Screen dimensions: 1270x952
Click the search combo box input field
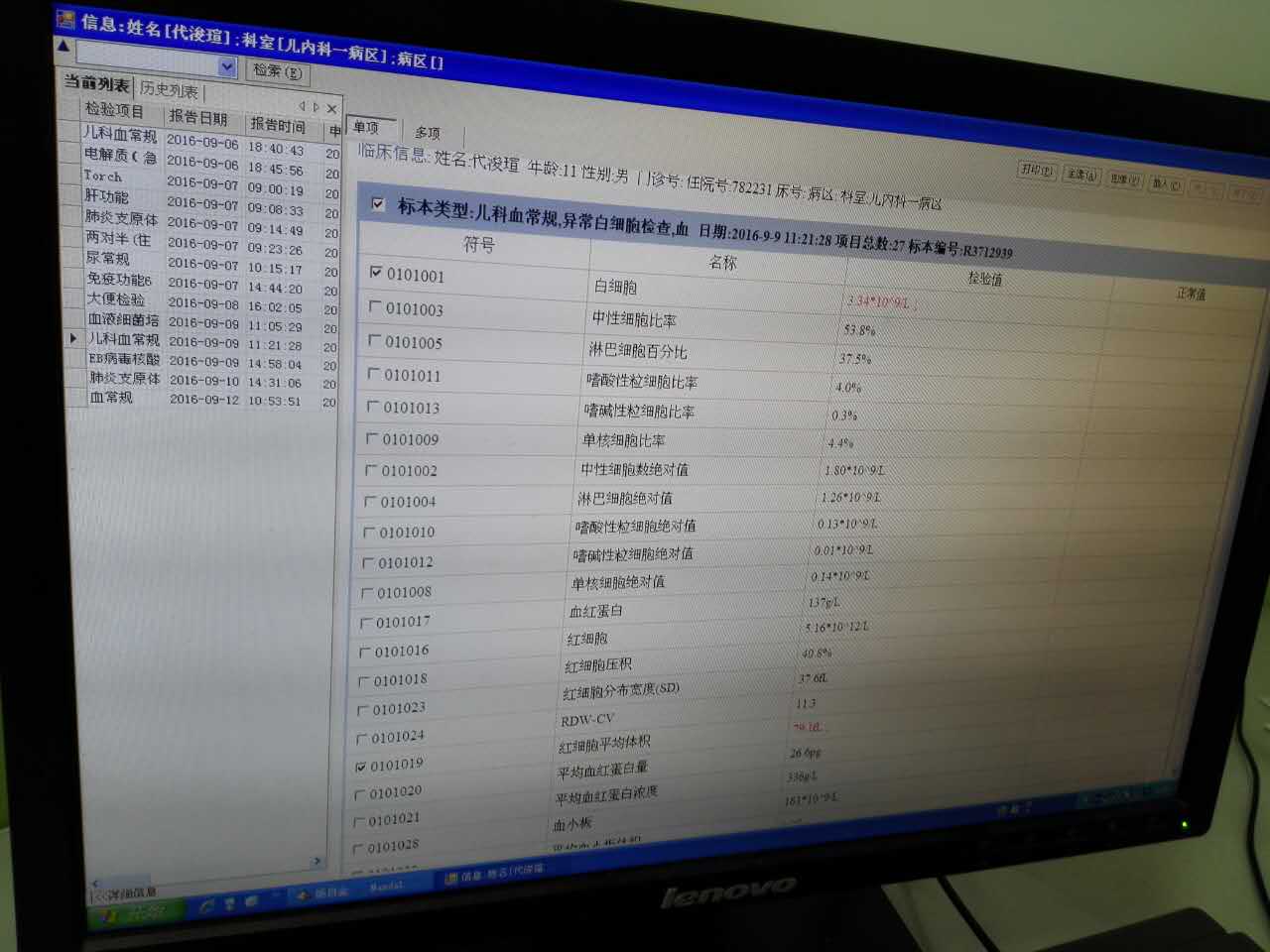coord(148,61)
